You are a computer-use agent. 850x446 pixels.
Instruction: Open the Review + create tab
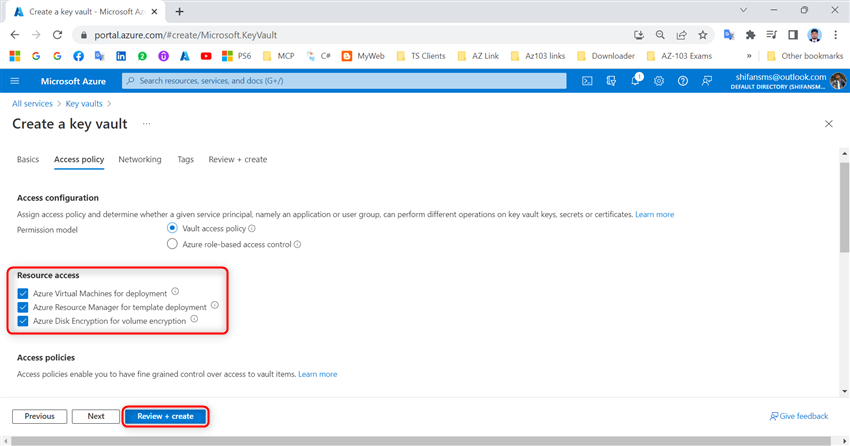coord(237,159)
